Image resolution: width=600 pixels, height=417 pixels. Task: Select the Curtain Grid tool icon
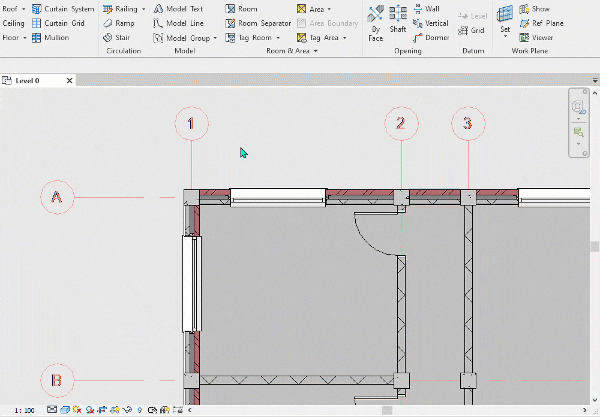click(x=37, y=23)
